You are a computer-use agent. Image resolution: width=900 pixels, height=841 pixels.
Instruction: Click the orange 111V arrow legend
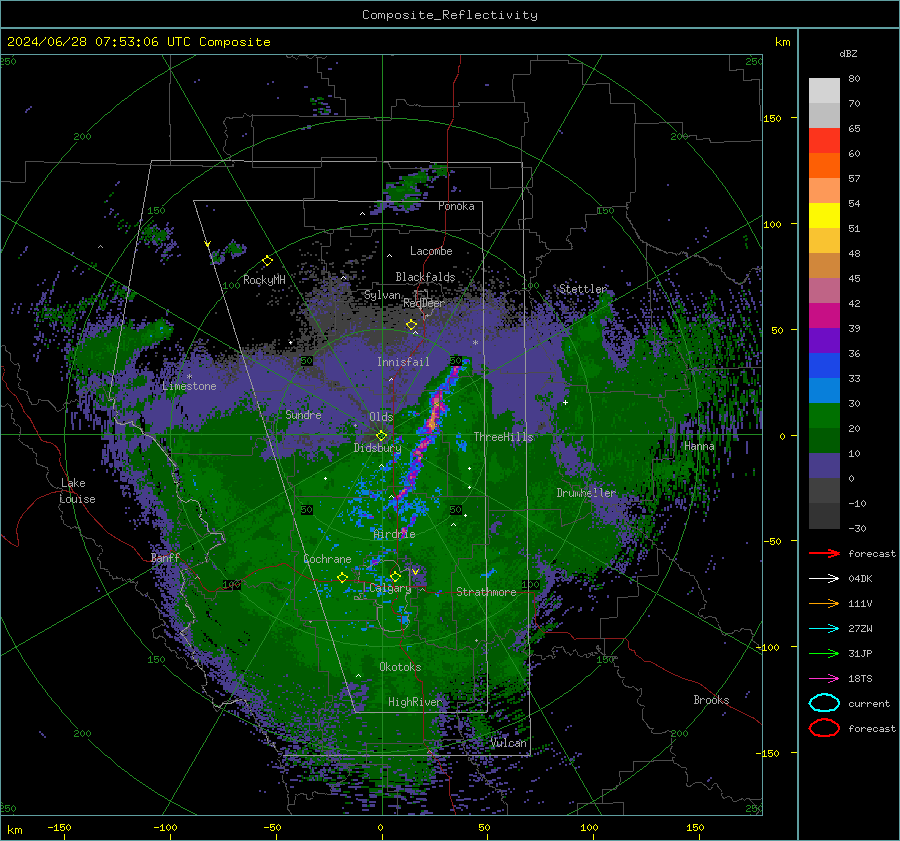(824, 603)
